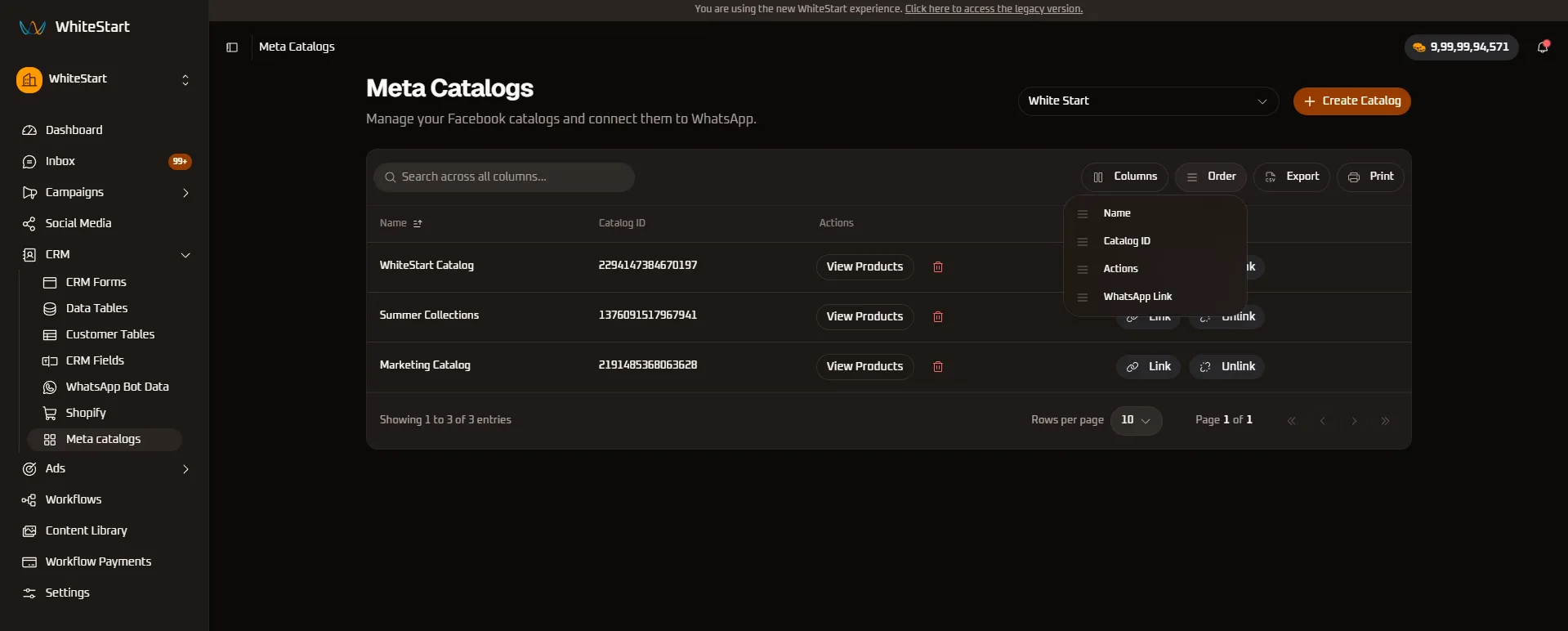Click the credits balance badge
Screen dimensions: 1568x631
click(1461, 47)
